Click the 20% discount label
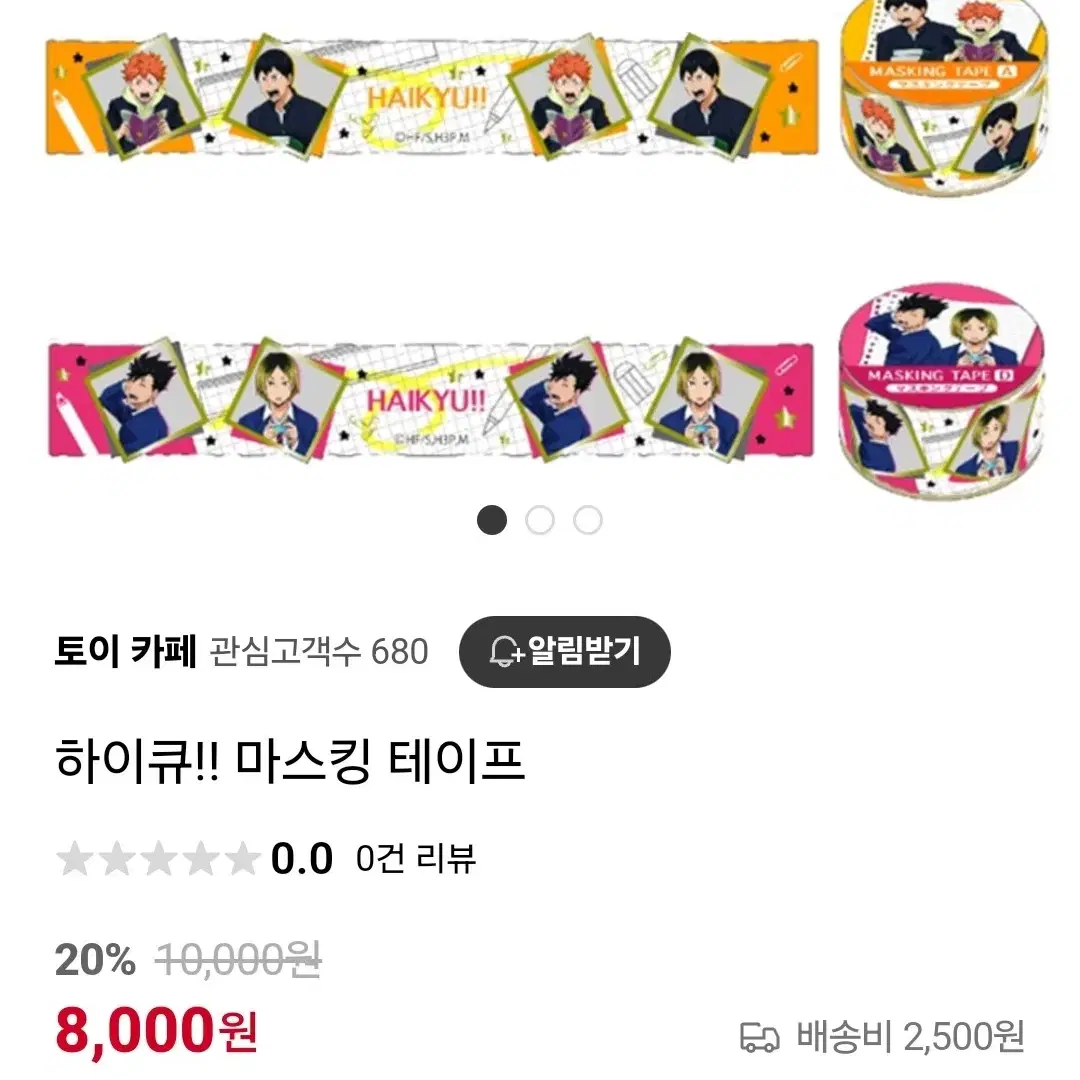The image size is (1080, 1080). tap(95, 959)
